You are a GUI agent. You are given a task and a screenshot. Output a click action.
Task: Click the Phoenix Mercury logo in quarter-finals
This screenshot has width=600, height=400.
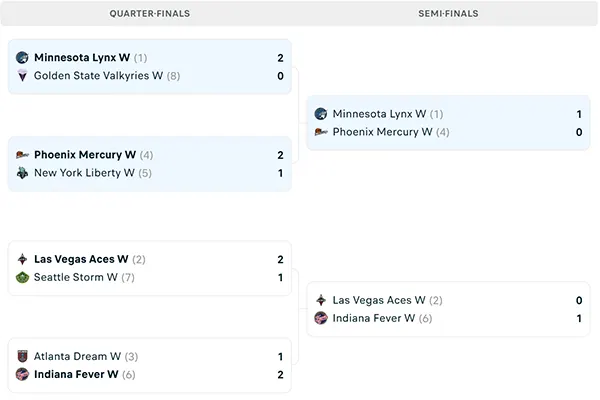point(22,155)
